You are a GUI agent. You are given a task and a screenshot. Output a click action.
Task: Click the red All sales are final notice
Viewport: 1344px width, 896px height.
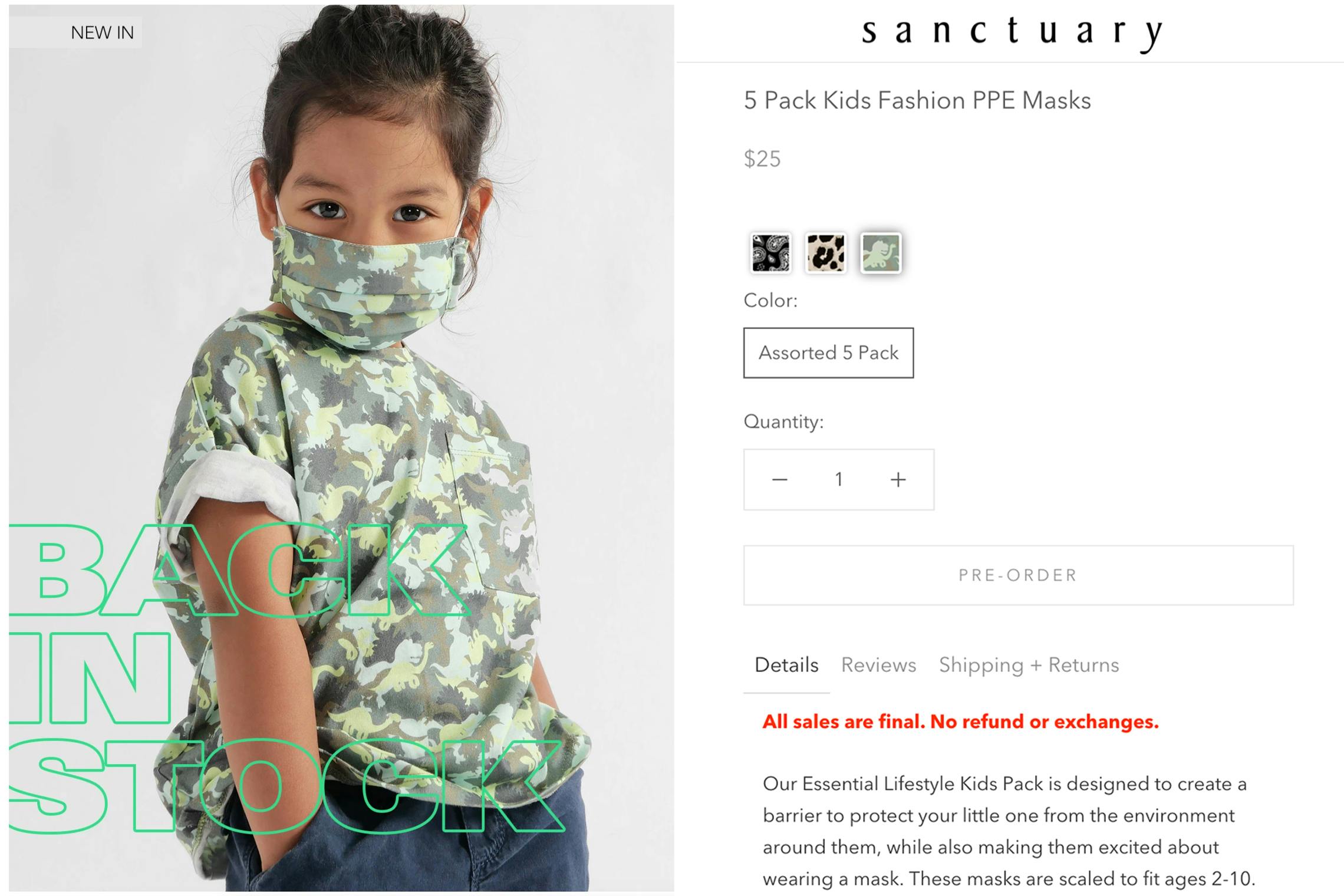tap(960, 722)
